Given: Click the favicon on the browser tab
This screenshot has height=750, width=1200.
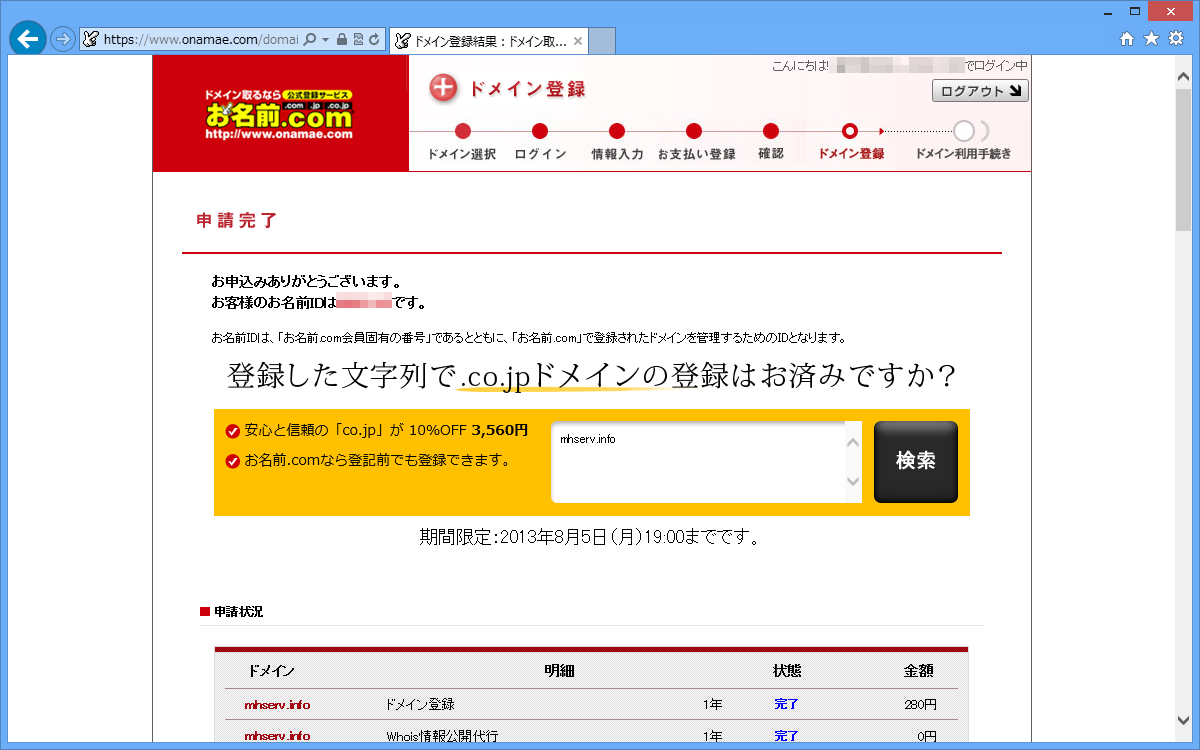Looking at the screenshot, I should (403, 40).
